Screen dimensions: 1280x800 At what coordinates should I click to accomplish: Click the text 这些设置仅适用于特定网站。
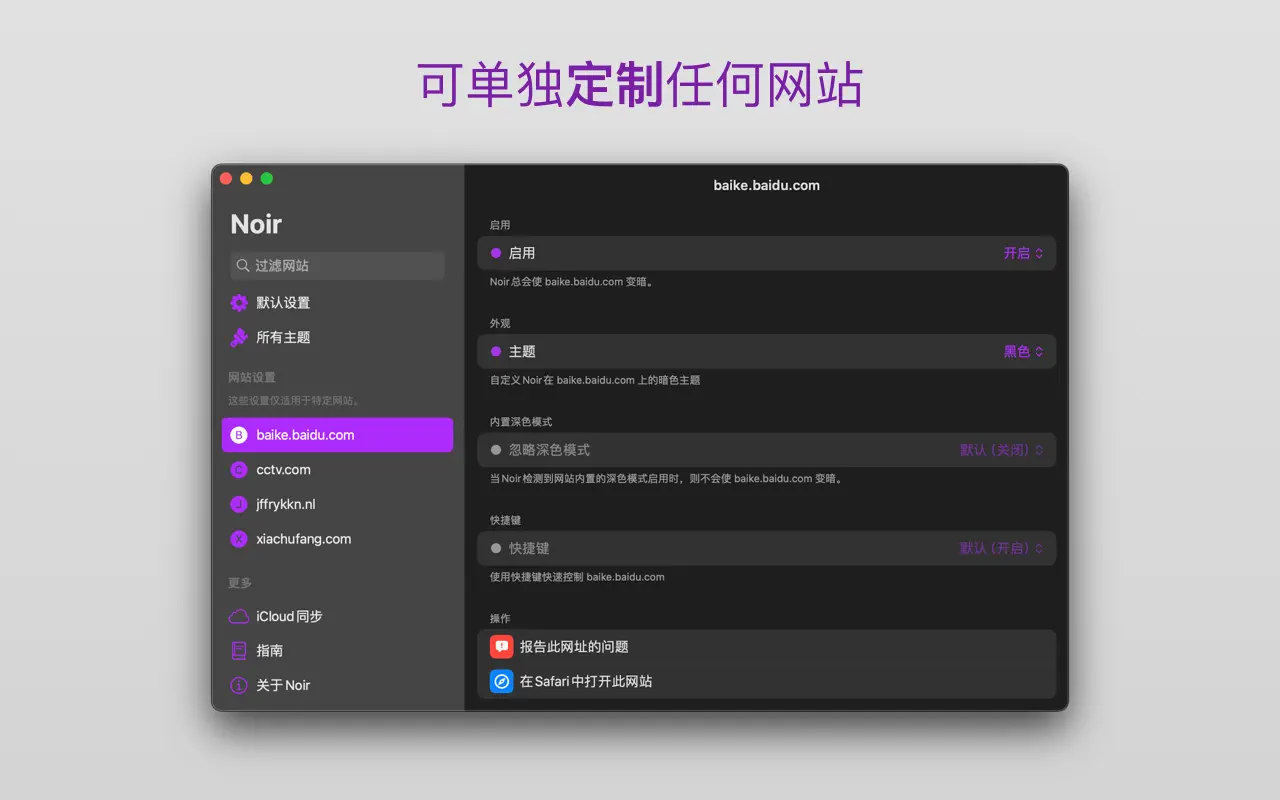[295, 401]
